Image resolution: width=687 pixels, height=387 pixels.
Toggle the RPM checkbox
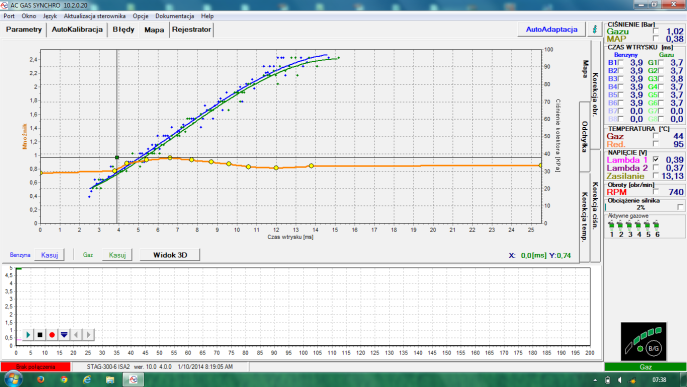(656, 192)
